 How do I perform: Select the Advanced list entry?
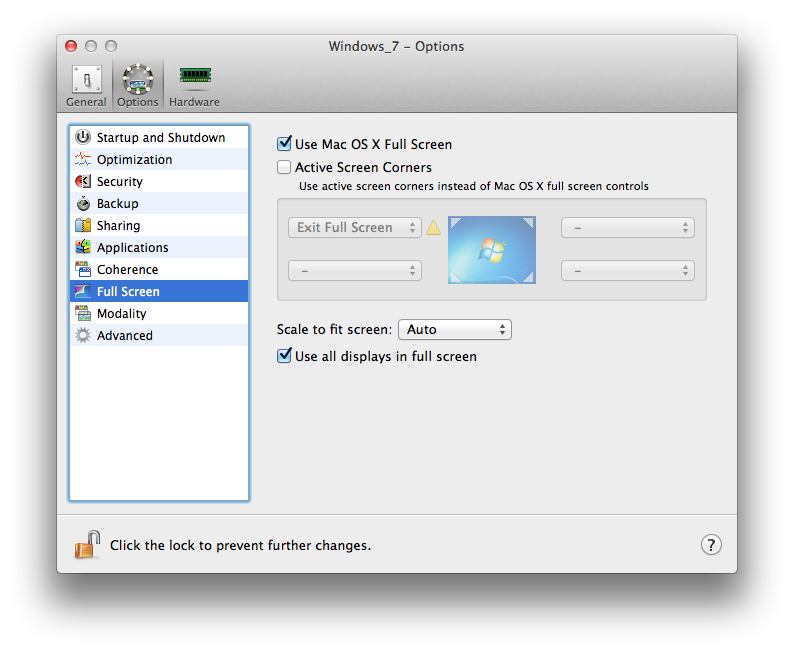[x=159, y=336]
